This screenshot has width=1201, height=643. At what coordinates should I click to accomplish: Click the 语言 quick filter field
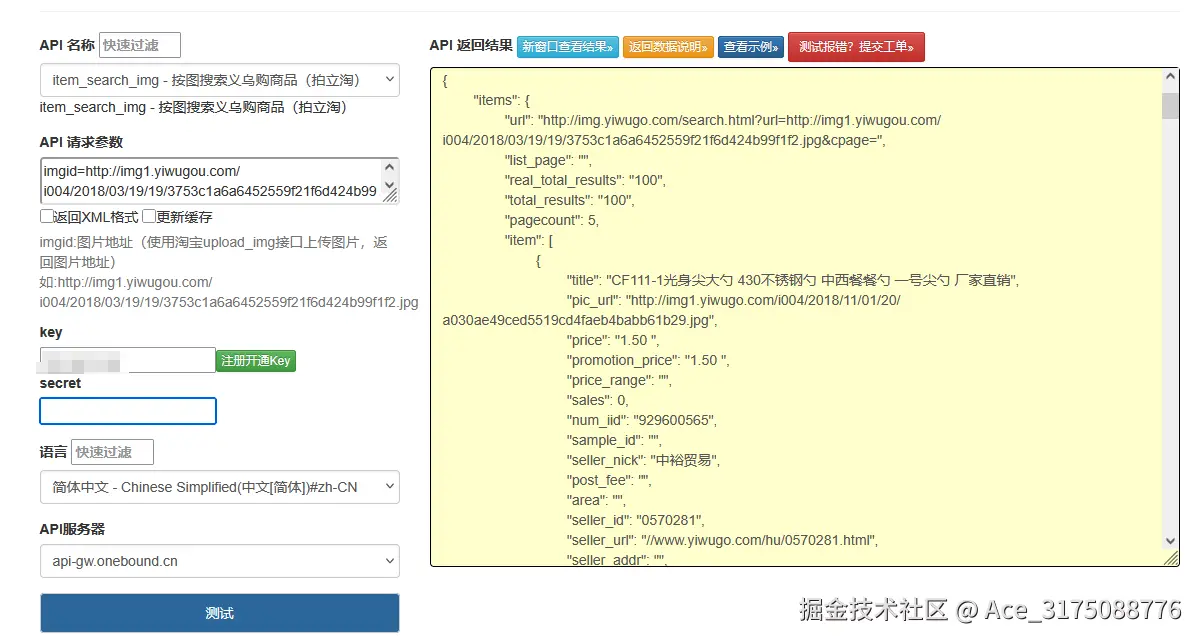pos(112,452)
